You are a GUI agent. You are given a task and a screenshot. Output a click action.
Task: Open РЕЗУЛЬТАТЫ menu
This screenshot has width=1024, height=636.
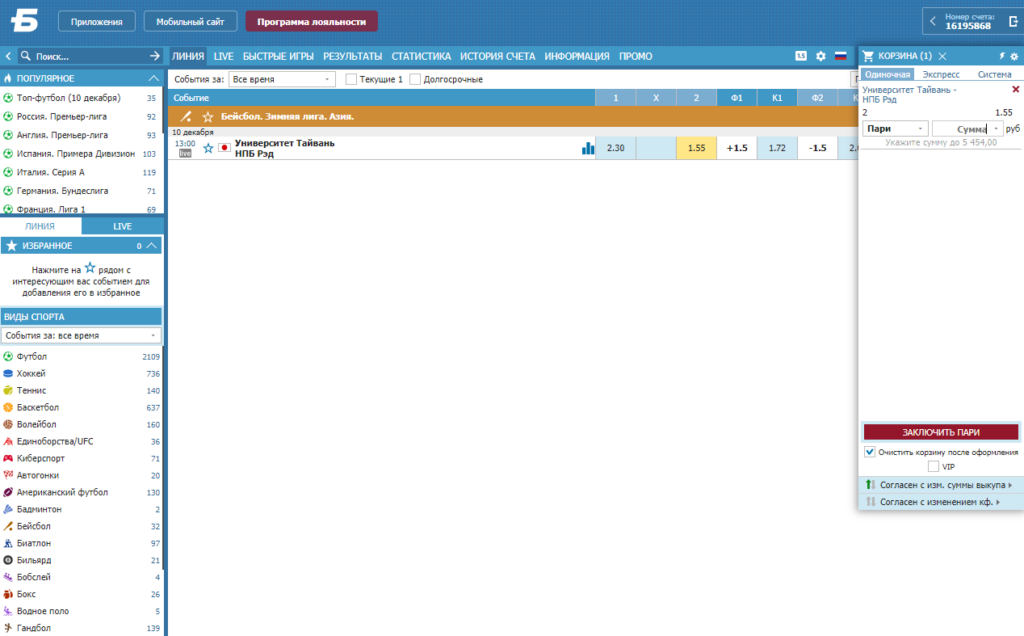[353, 57]
